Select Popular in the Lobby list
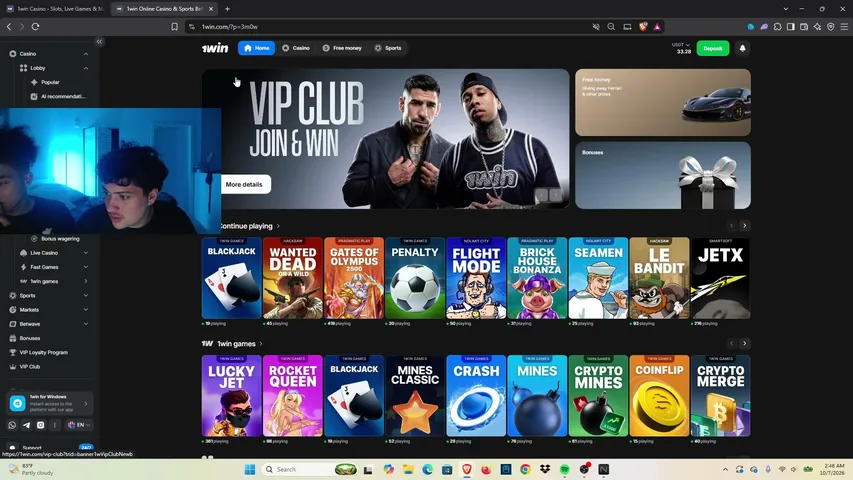This screenshot has height=480, width=853. click(x=51, y=82)
